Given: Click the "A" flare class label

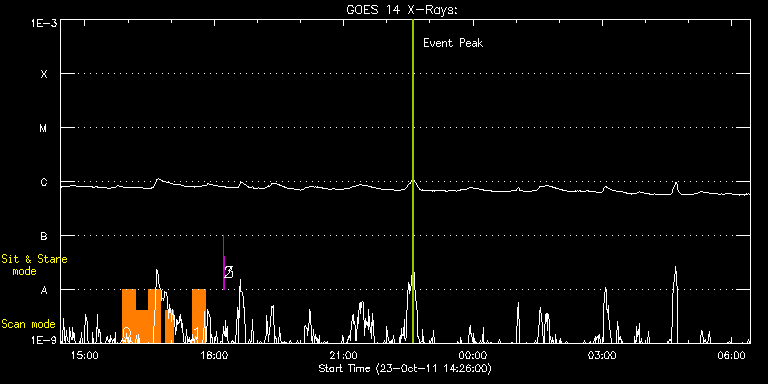Looking at the screenshot, I should click(x=44, y=290).
